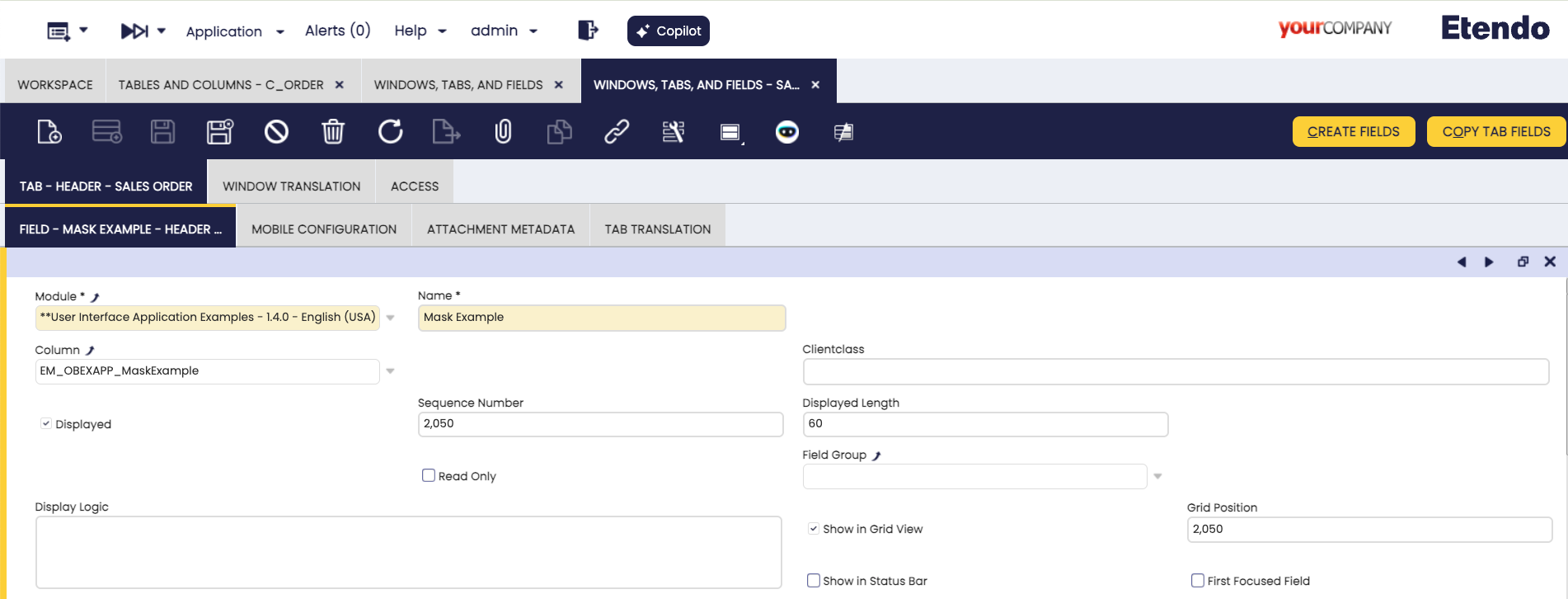Expand the Module dropdown arrow
Image resolution: width=1568 pixels, height=599 pixels.
[391, 318]
